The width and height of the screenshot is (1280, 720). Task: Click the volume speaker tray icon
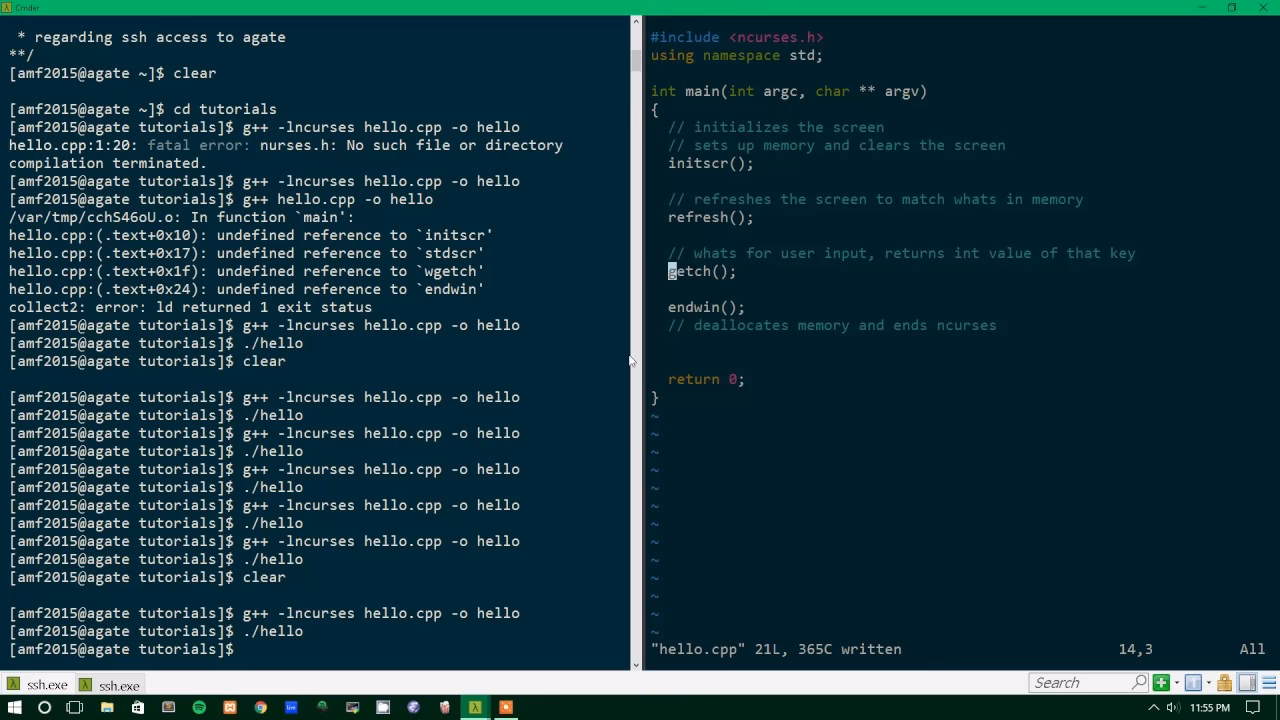(1172, 708)
